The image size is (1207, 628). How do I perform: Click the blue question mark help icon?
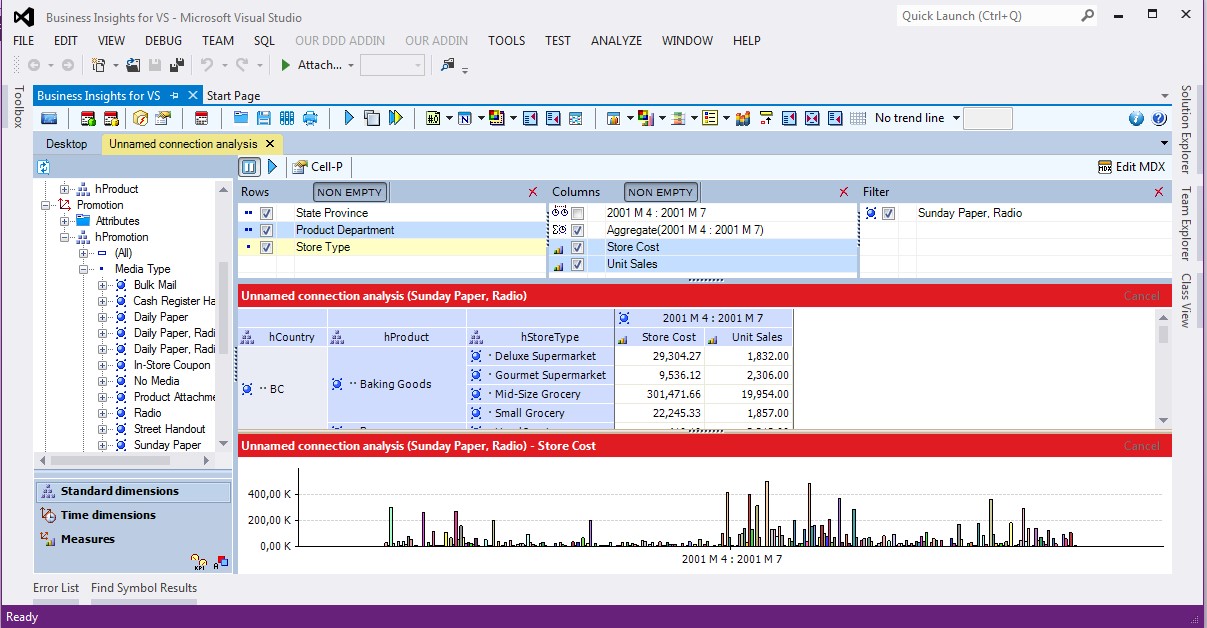[1159, 118]
